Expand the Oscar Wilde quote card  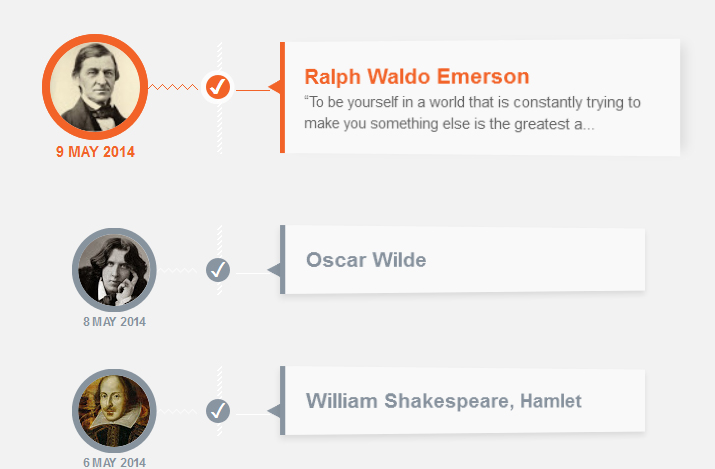(x=462, y=260)
